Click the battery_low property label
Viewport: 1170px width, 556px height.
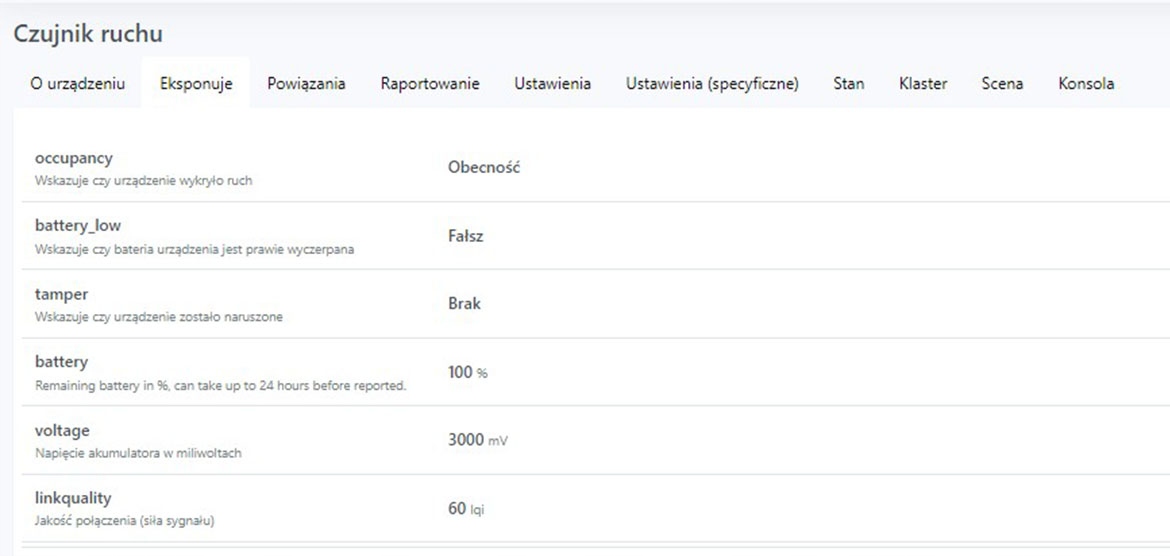78,226
